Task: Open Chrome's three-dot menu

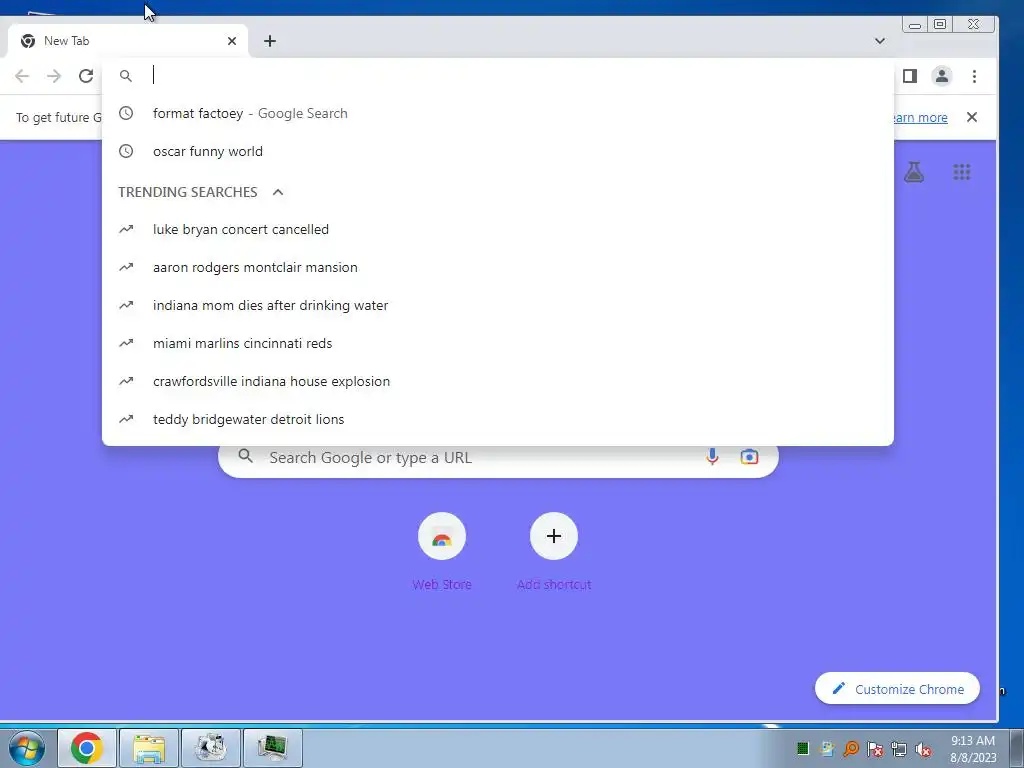Action: (974, 76)
